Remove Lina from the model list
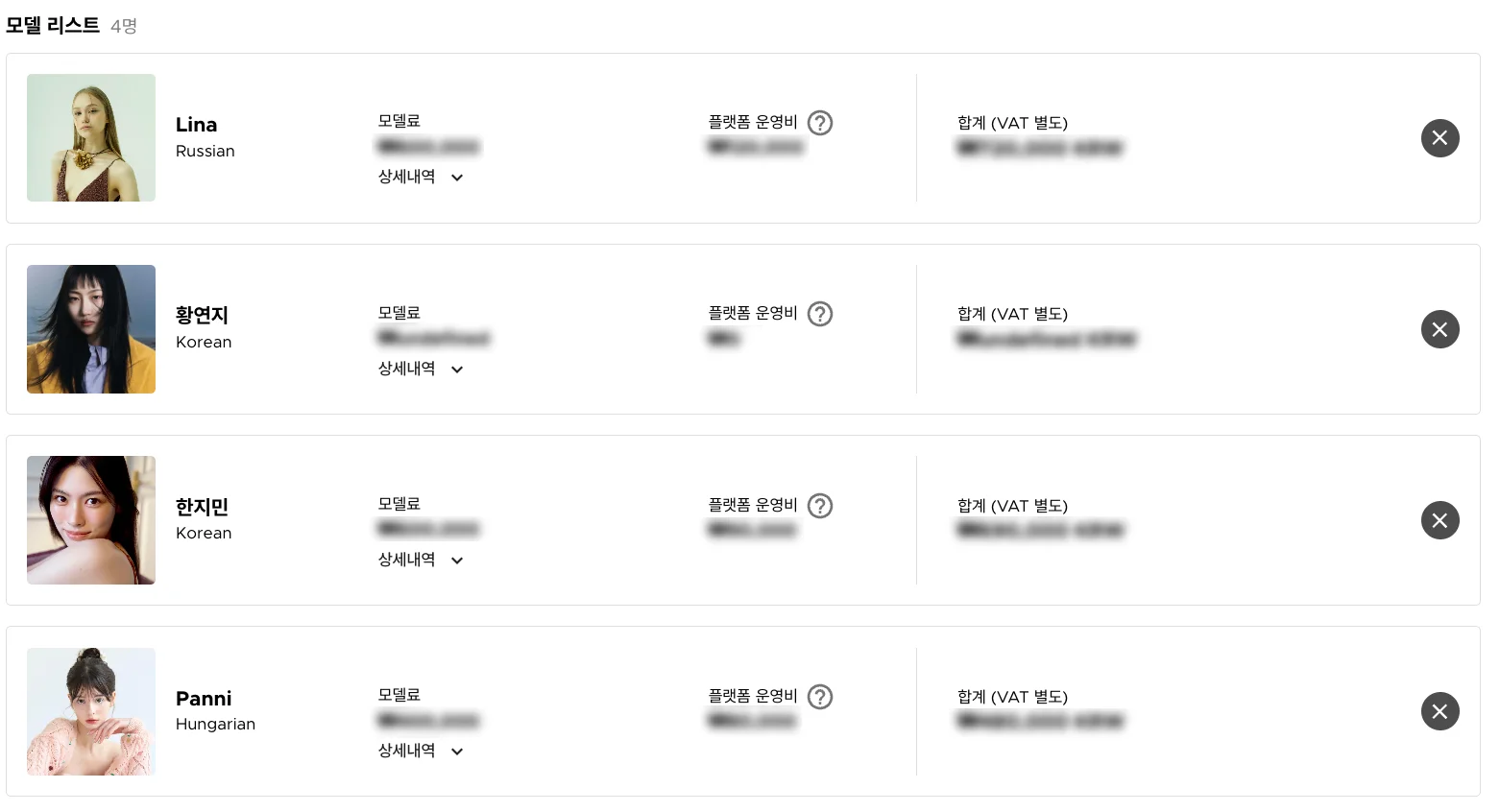This screenshot has width=1500, height=812. tap(1440, 138)
